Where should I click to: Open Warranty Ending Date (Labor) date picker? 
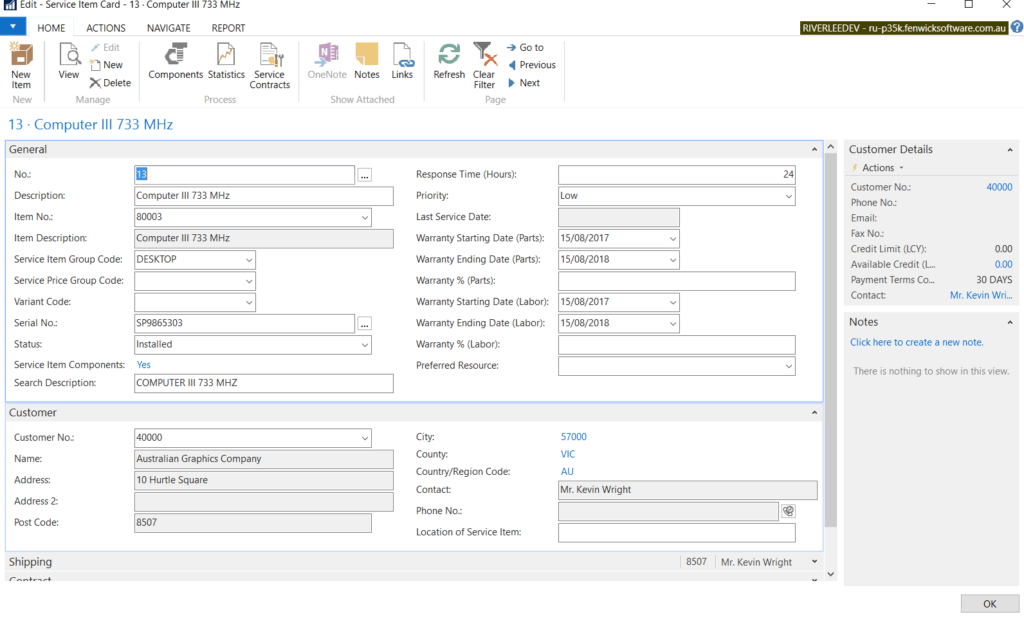[673, 323]
